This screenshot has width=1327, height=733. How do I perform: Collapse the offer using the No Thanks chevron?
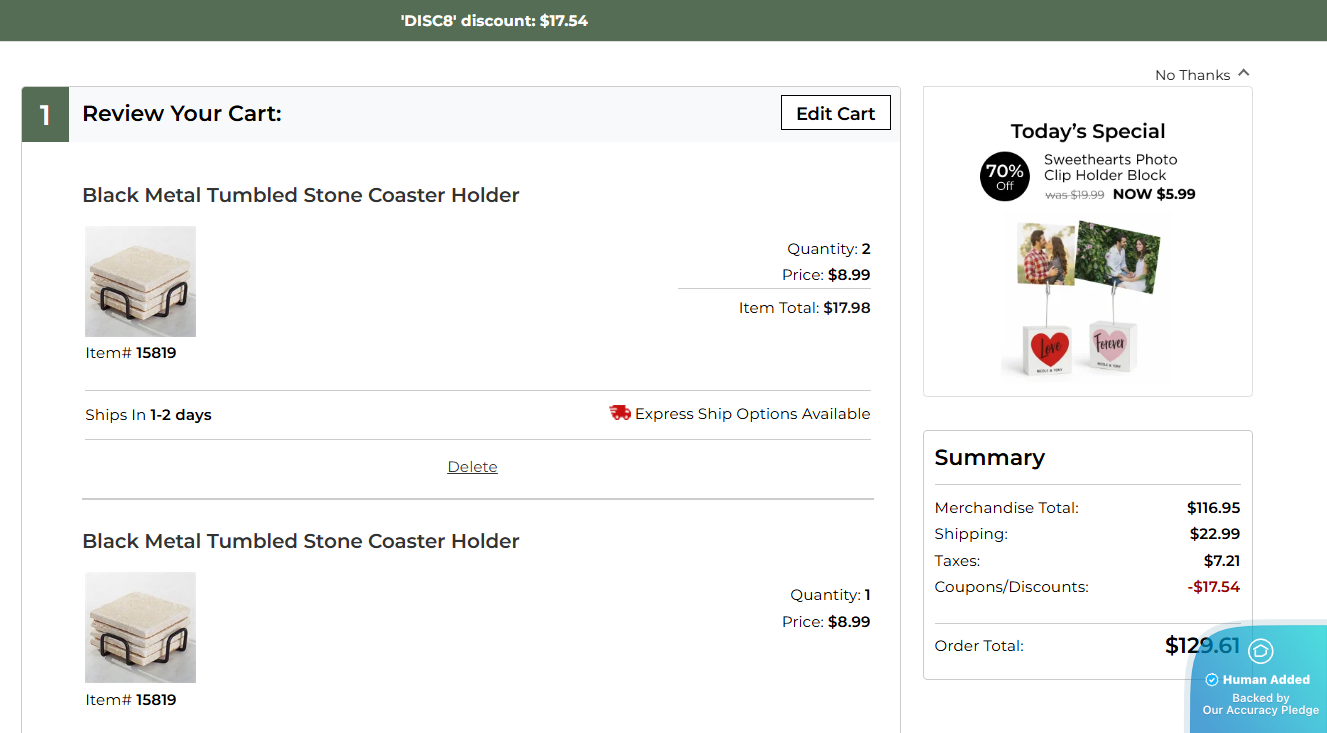point(1243,73)
